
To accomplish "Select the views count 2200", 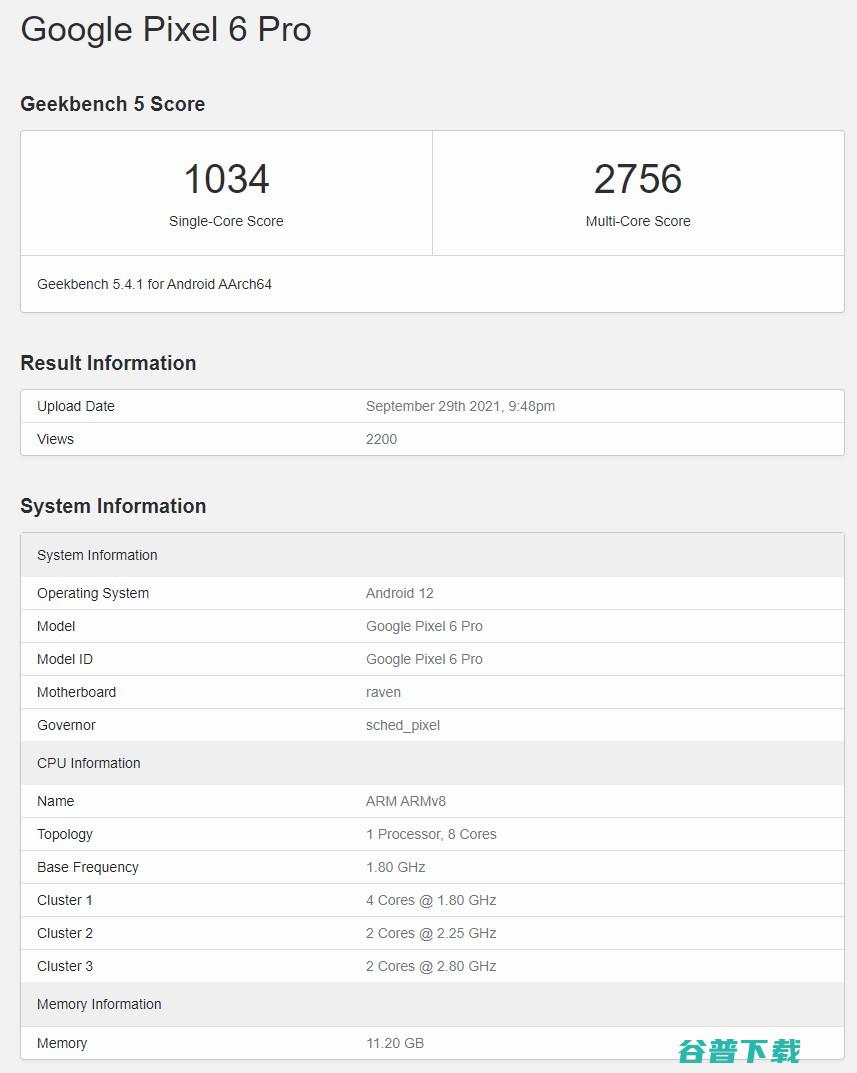I will coord(381,439).
